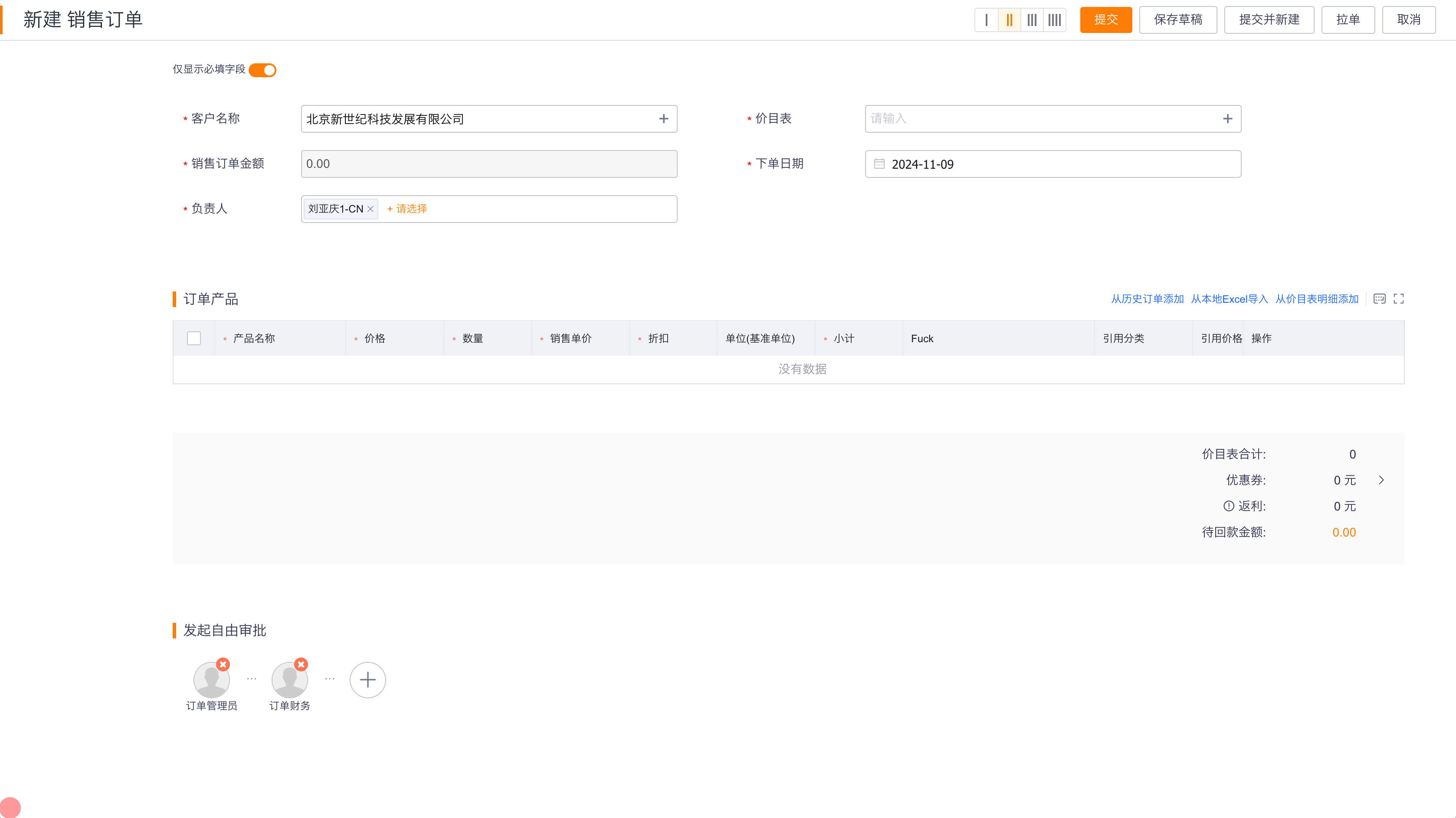Image resolution: width=1456 pixels, height=818 pixels.
Task: Select the four-column layout icon
Action: [1055, 20]
